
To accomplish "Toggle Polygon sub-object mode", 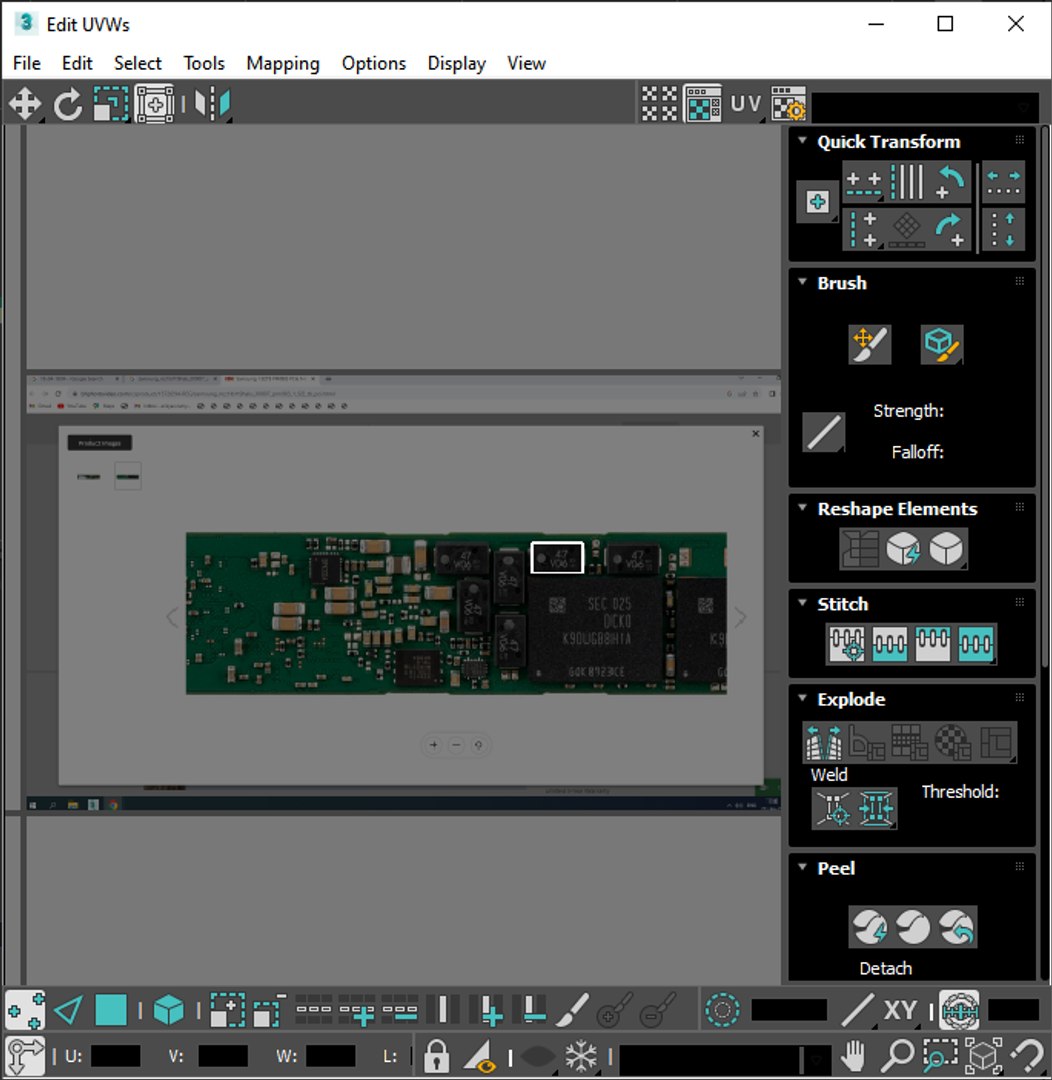I will [x=111, y=1010].
